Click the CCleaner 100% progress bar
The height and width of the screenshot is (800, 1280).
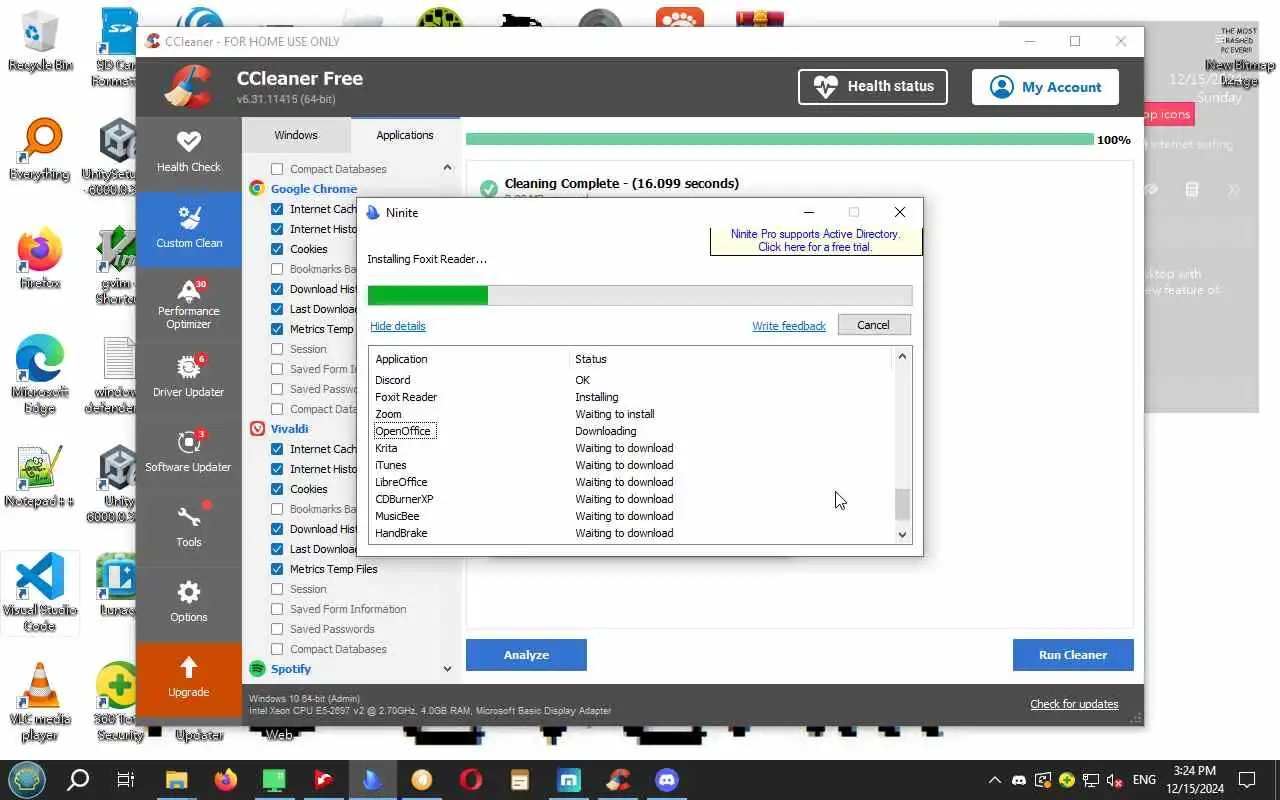tap(780, 140)
